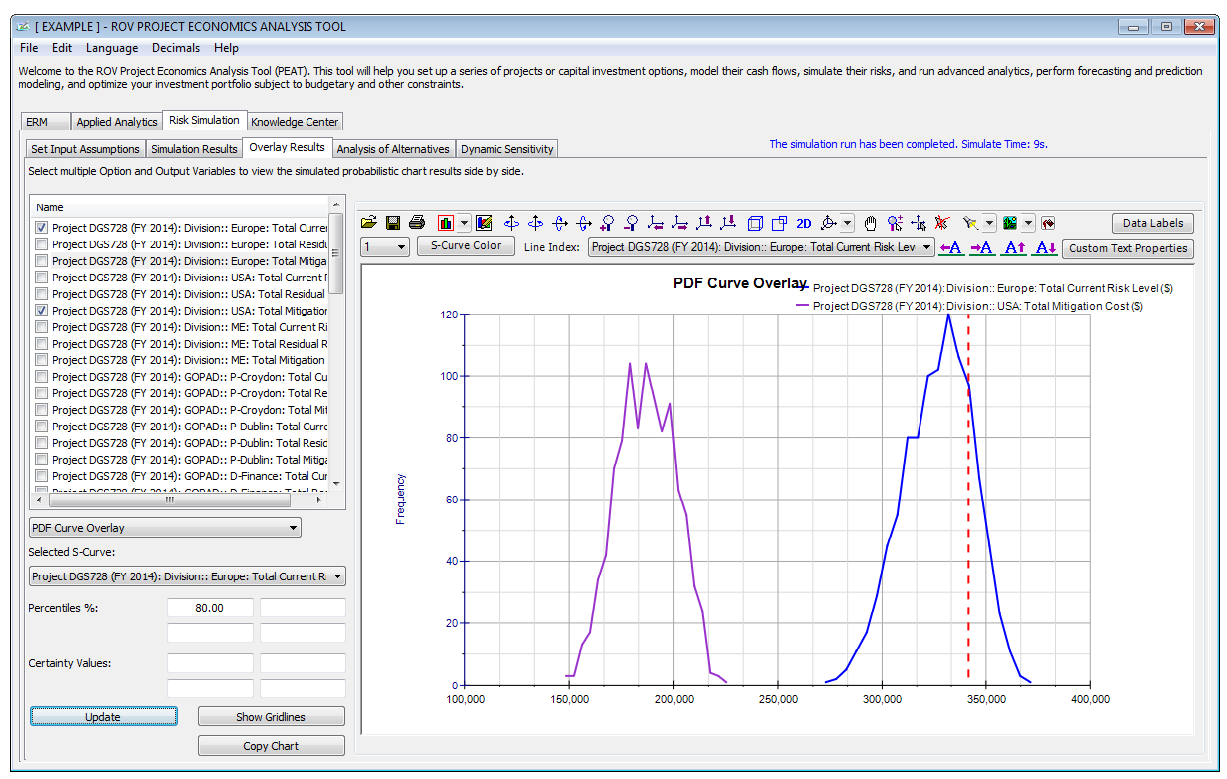Click the 80.00 percentile input field
The height and width of the screenshot is (779, 1227).
tap(210, 608)
